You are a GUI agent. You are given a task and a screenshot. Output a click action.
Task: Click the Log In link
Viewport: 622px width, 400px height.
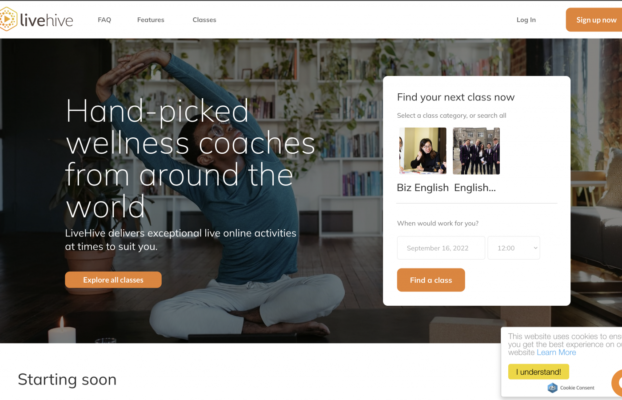(x=526, y=20)
